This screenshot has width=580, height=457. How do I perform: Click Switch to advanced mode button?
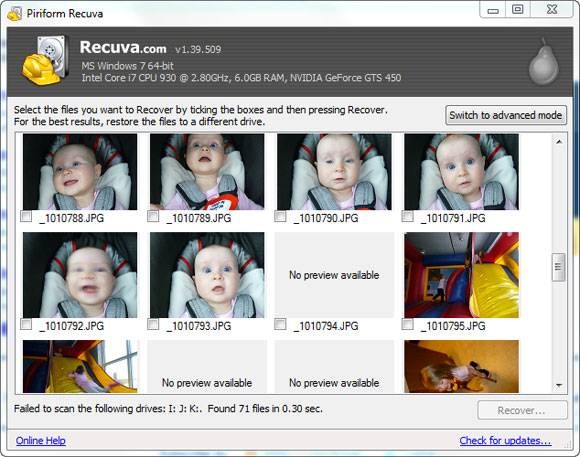click(506, 115)
